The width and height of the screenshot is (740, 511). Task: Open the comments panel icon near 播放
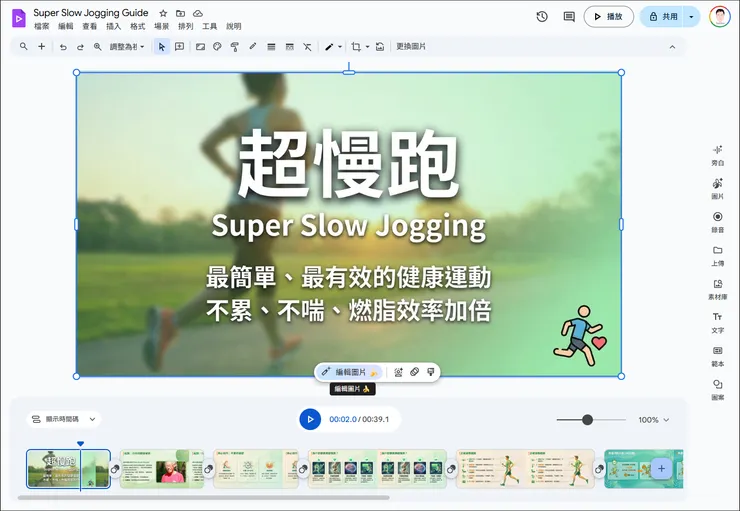569,17
